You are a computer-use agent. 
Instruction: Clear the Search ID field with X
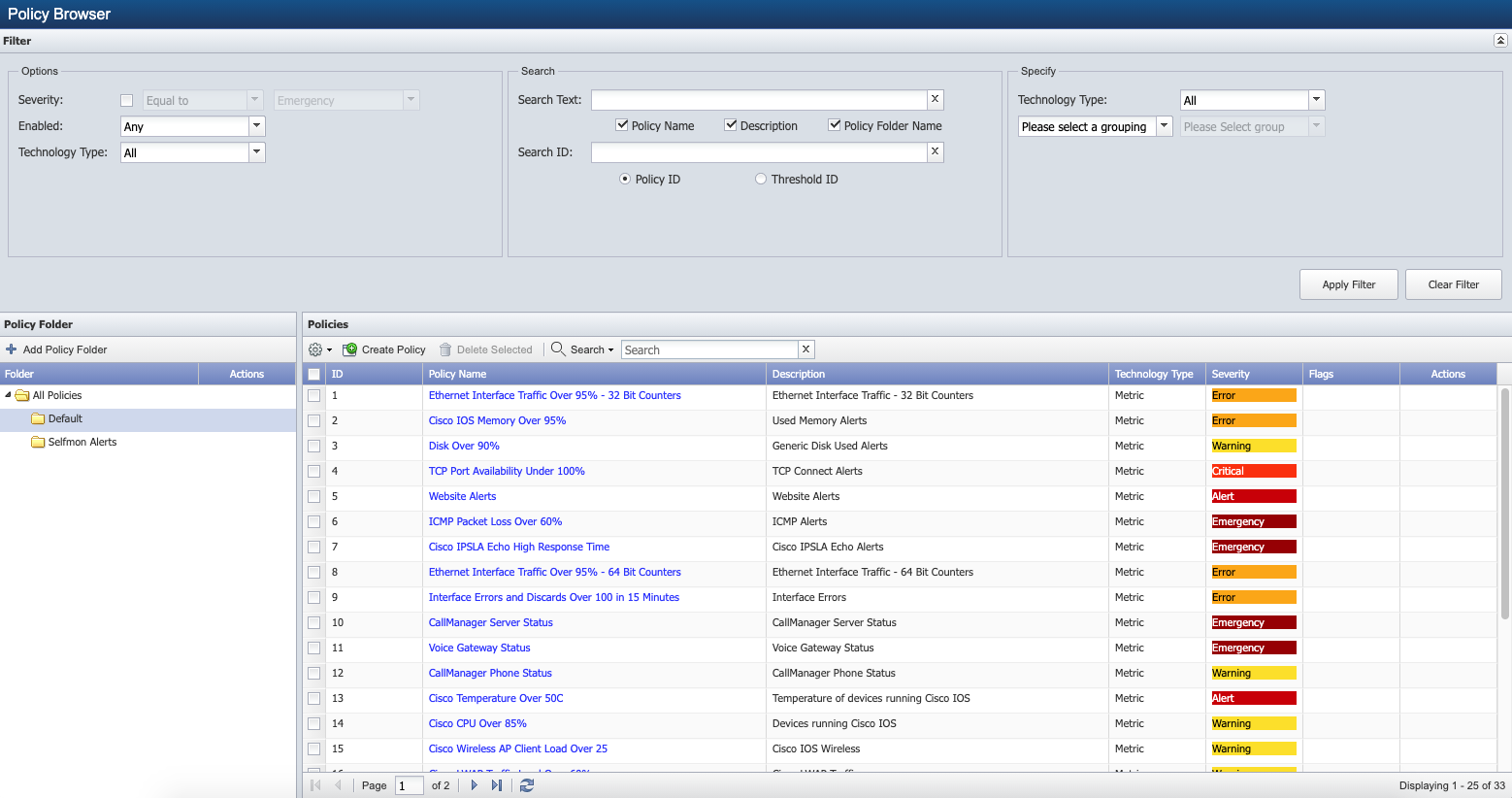click(935, 151)
